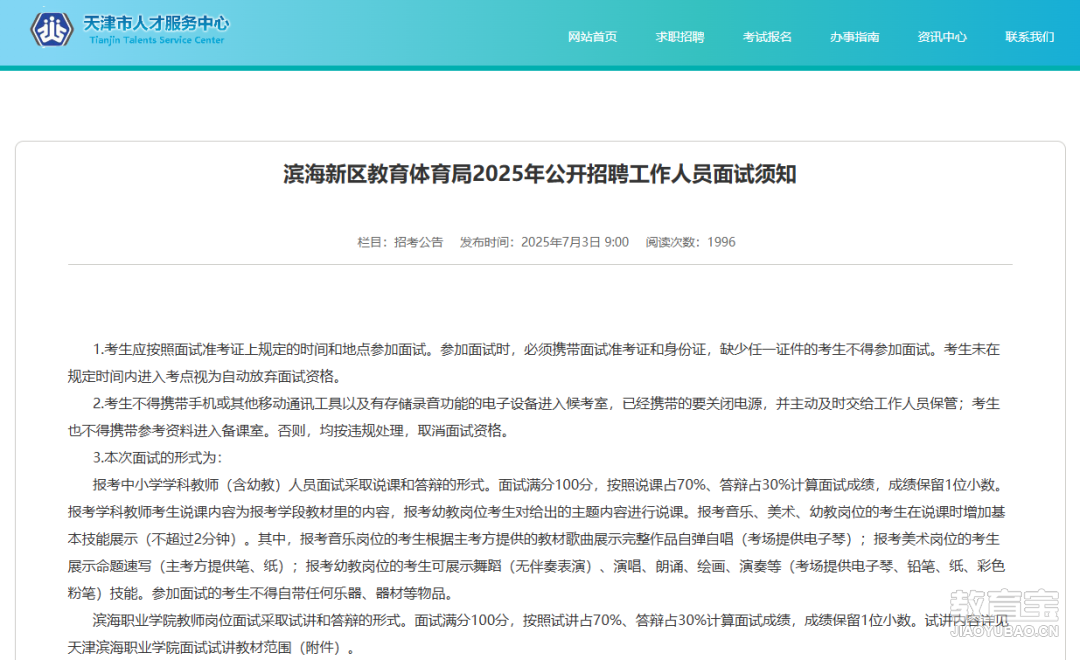
Task: Open the 求职招聘 nav item
Action: point(680,37)
